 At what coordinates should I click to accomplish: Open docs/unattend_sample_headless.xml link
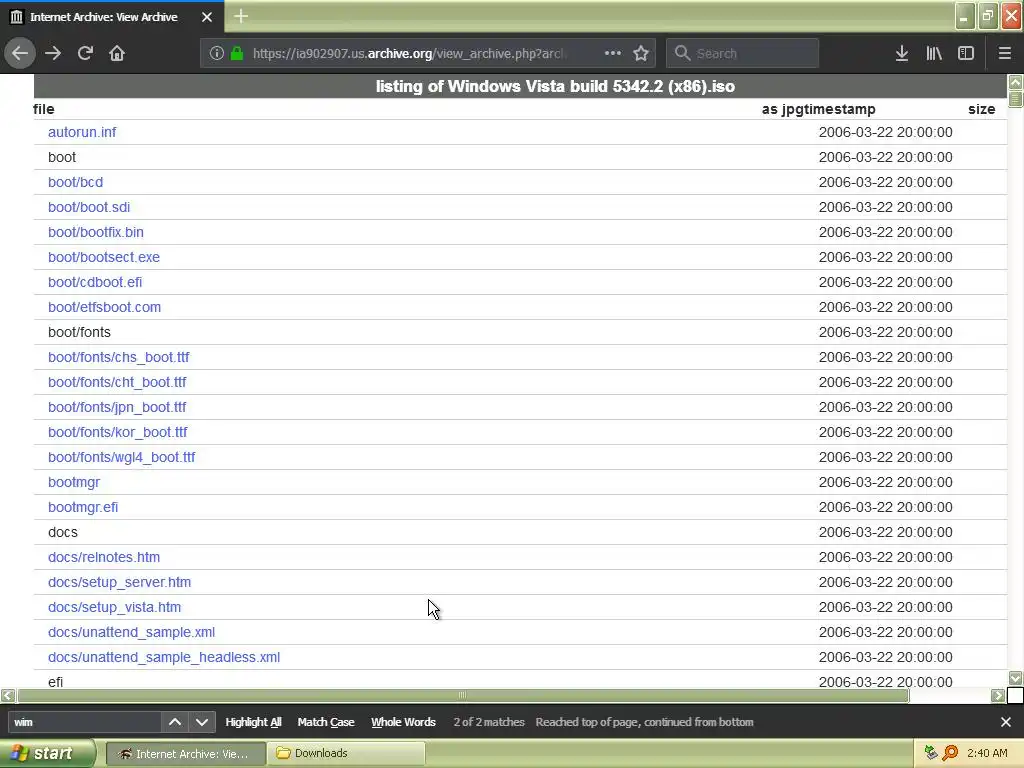pyautogui.click(x=164, y=657)
